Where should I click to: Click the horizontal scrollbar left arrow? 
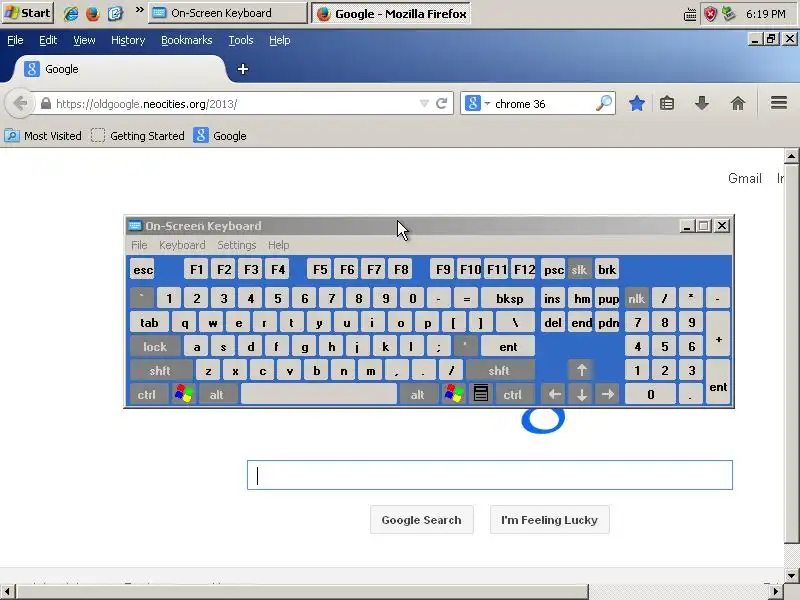point(8,592)
